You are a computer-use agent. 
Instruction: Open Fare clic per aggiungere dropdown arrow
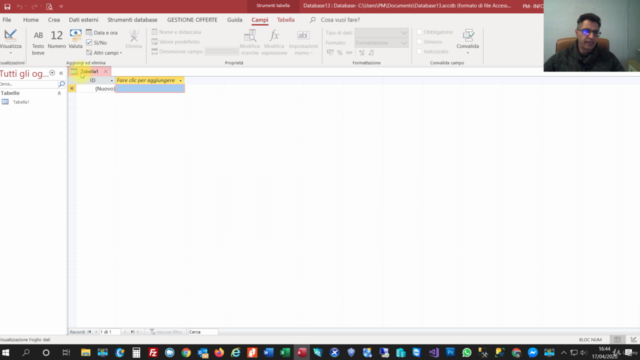pos(180,80)
